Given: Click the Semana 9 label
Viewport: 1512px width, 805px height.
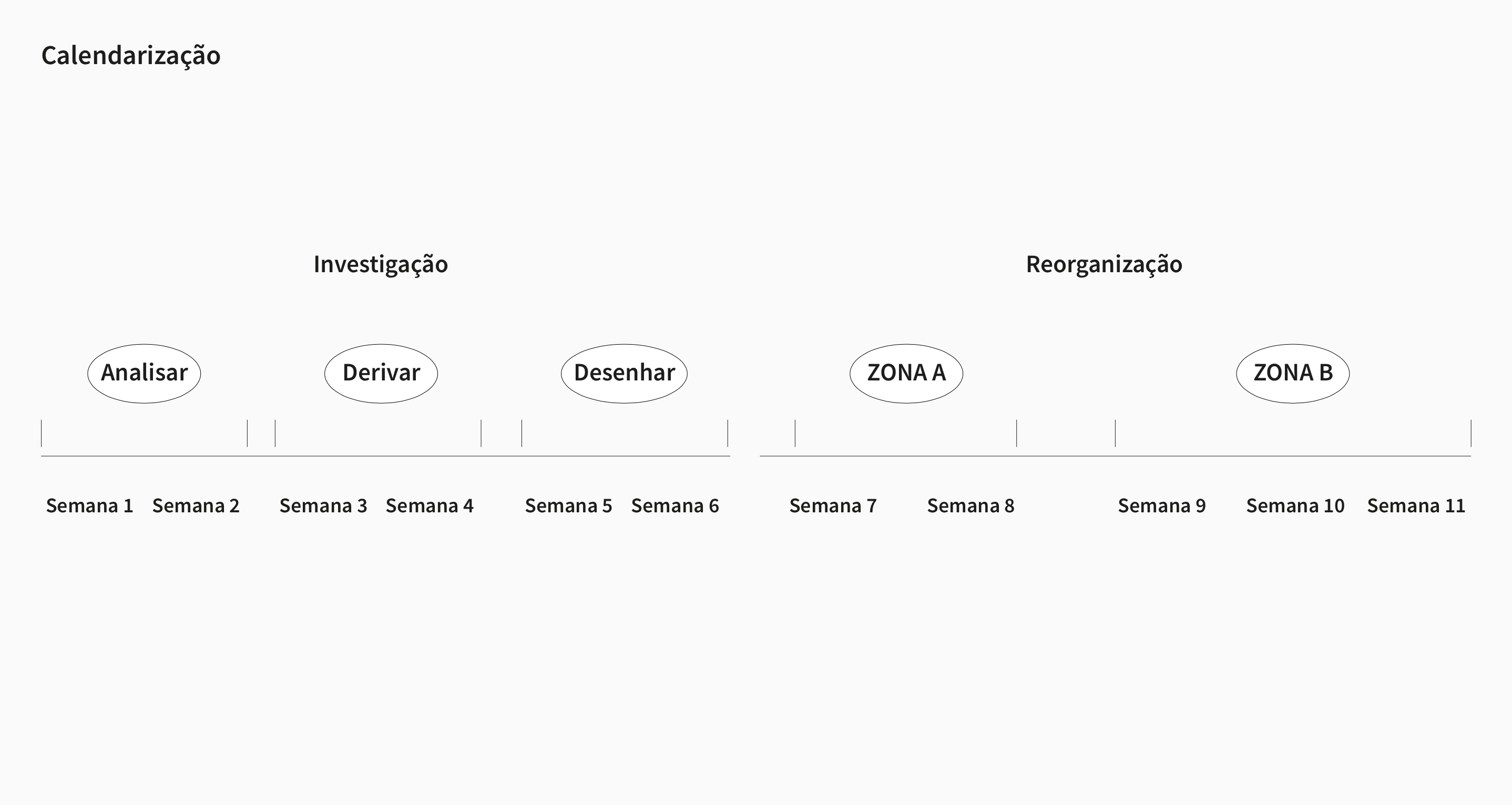Looking at the screenshot, I should coord(1161,506).
